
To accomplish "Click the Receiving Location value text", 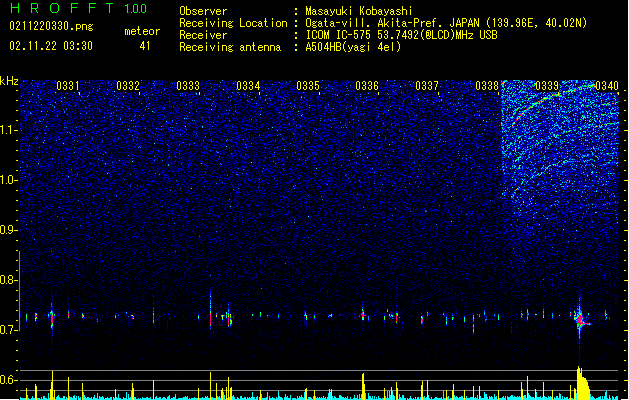I will tap(446, 23).
